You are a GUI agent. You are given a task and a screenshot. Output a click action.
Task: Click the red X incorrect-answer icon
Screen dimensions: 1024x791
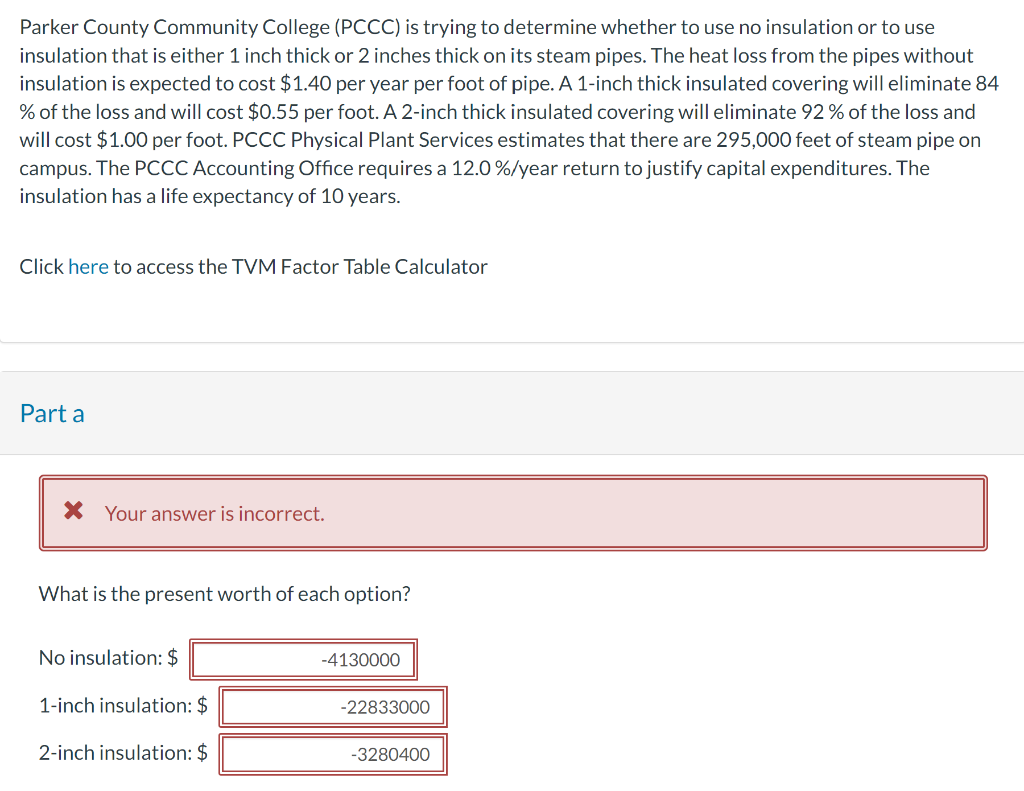pos(72,512)
